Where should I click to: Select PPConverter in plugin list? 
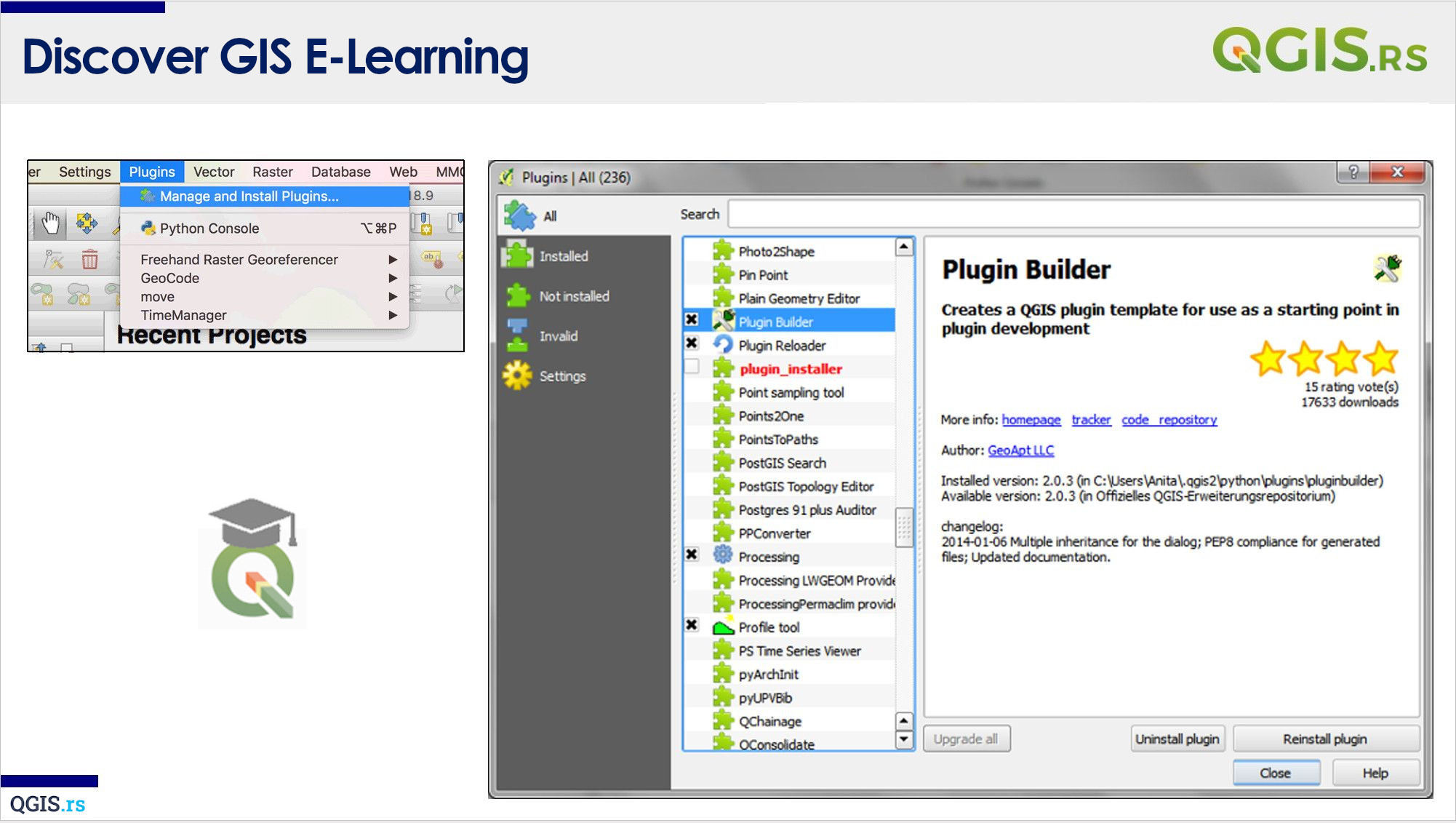(x=790, y=533)
